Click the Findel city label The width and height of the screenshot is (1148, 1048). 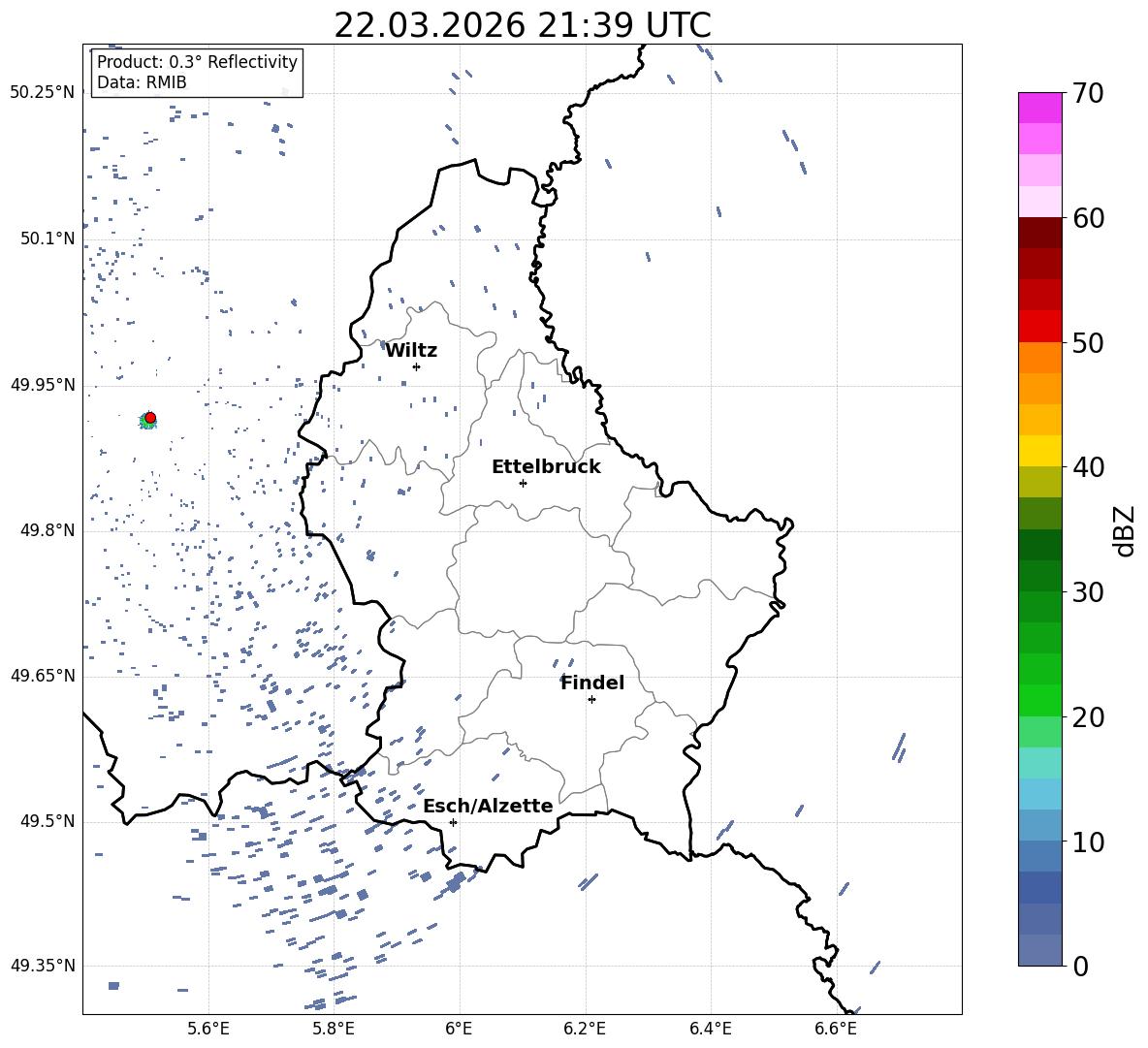coord(592,683)
